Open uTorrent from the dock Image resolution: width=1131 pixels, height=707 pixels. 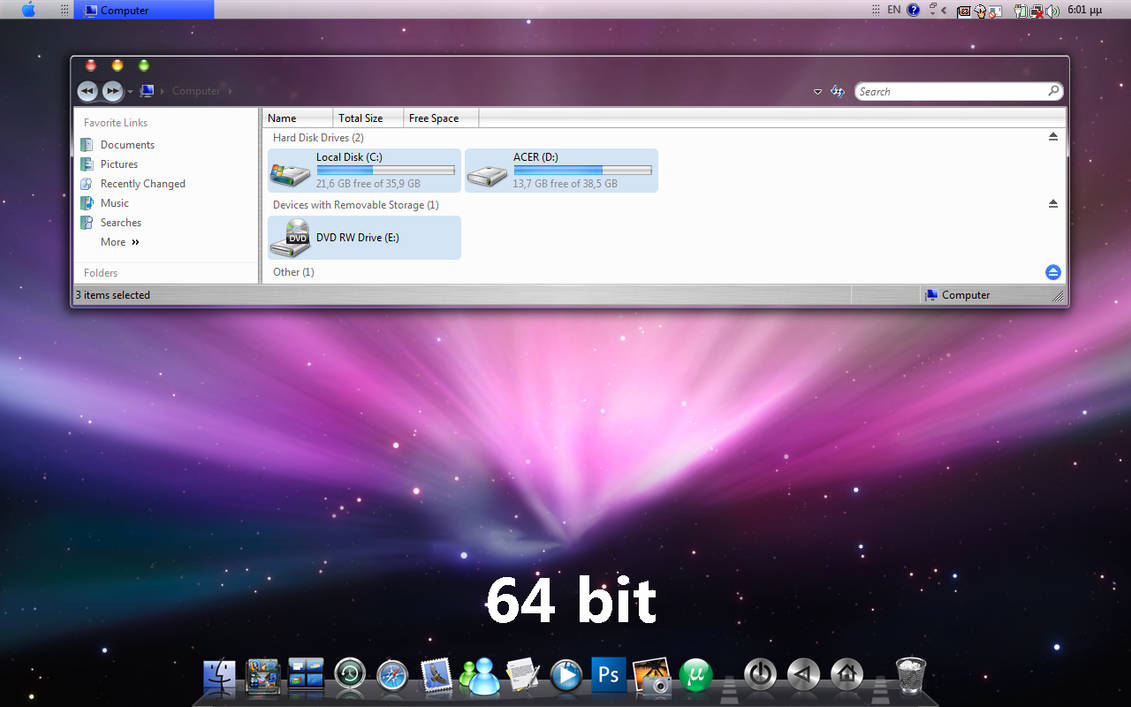[x=695, y=675]
